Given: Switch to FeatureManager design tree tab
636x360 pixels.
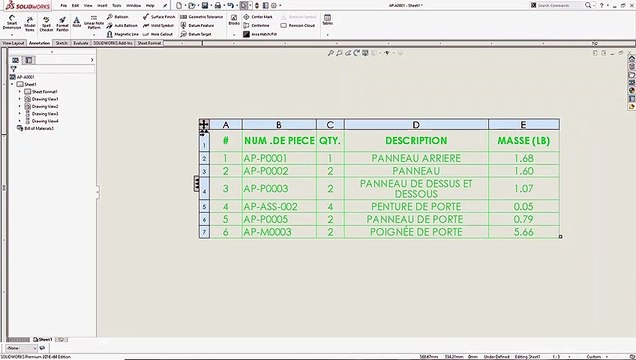Looking at the screenshot, I should pyautogui.click(x=15, y=60).
